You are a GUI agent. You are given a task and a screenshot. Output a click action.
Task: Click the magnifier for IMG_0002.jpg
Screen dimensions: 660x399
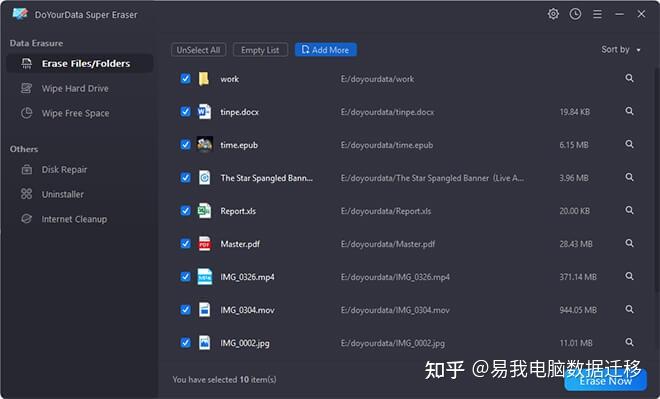pos(629,342)
